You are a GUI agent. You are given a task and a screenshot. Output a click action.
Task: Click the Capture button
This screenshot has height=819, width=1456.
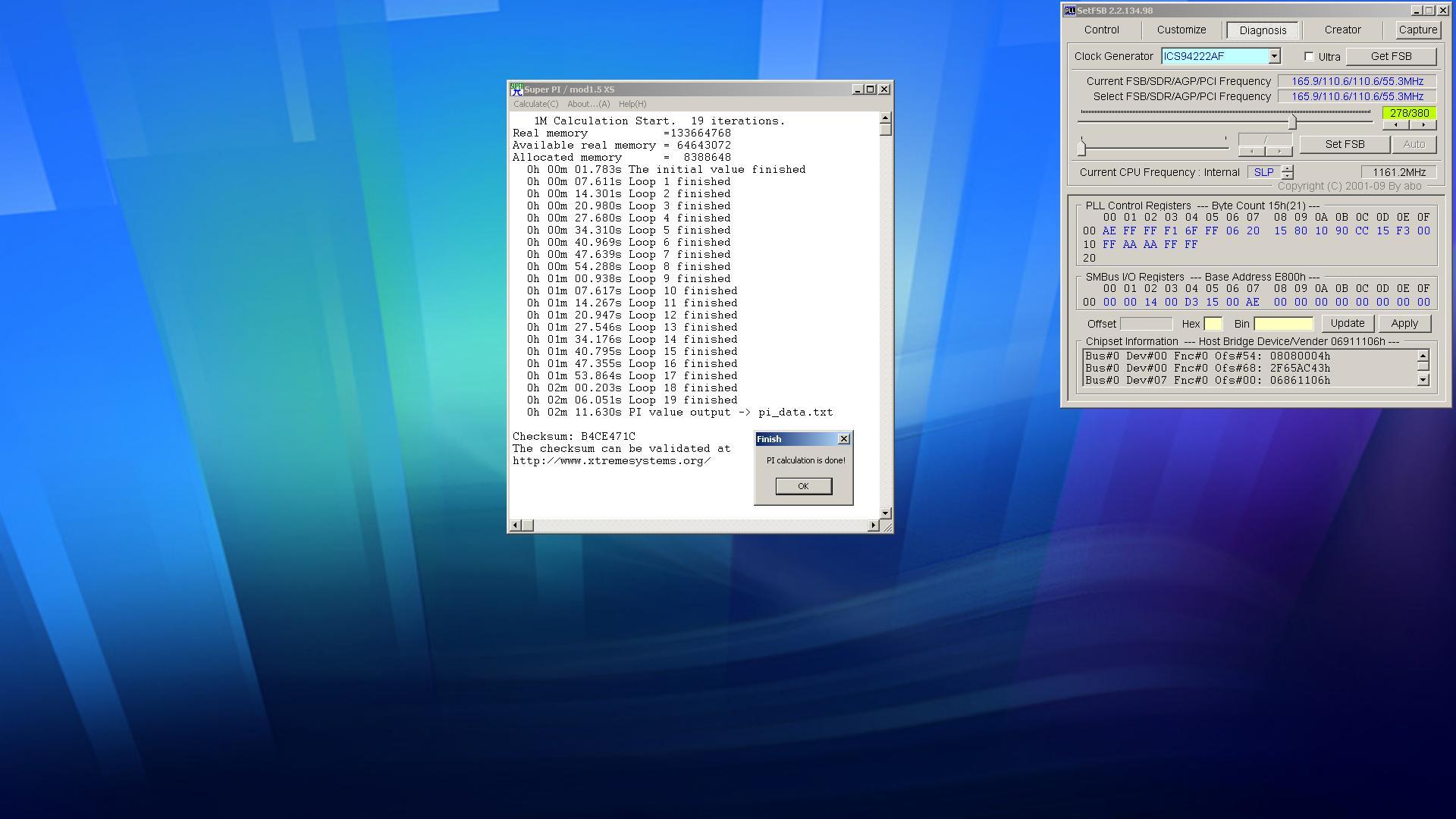(x=1417, y=30)
